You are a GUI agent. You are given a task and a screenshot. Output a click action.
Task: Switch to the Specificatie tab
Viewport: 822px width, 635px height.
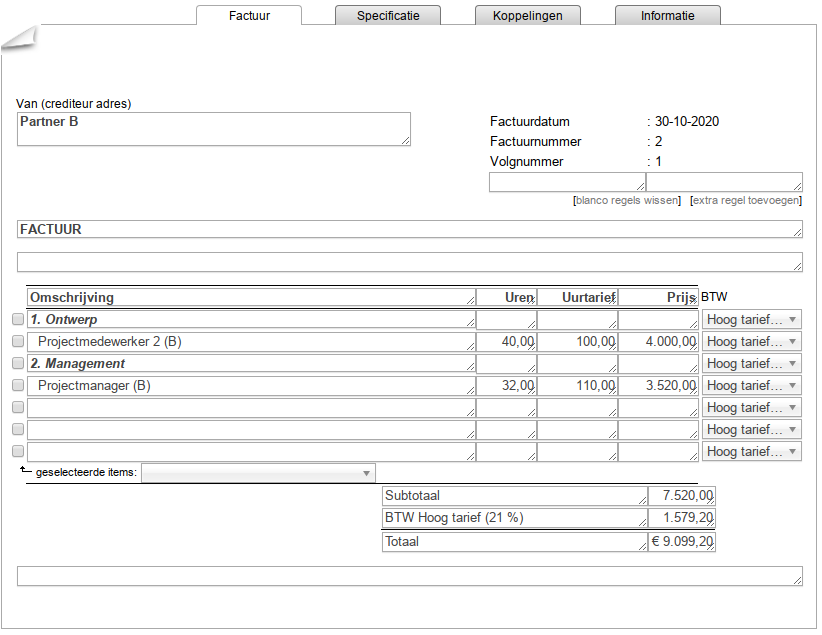(x=388, y=16)
